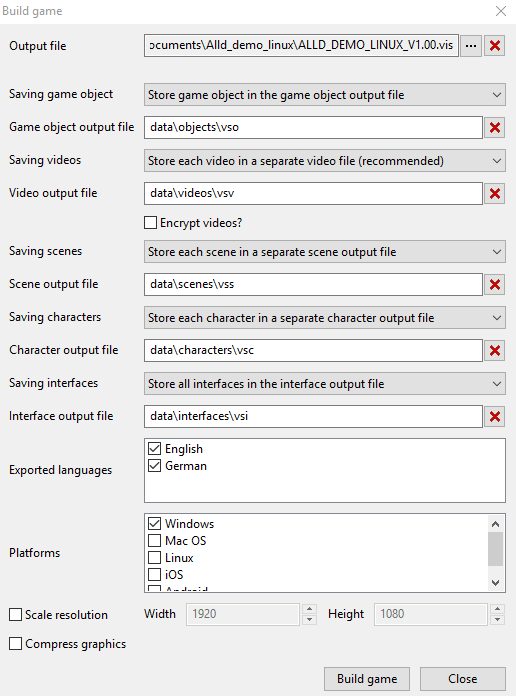Screen dimensions: 516x696
Task: Enable the Linux platform
Action: (x=155, y=557)
